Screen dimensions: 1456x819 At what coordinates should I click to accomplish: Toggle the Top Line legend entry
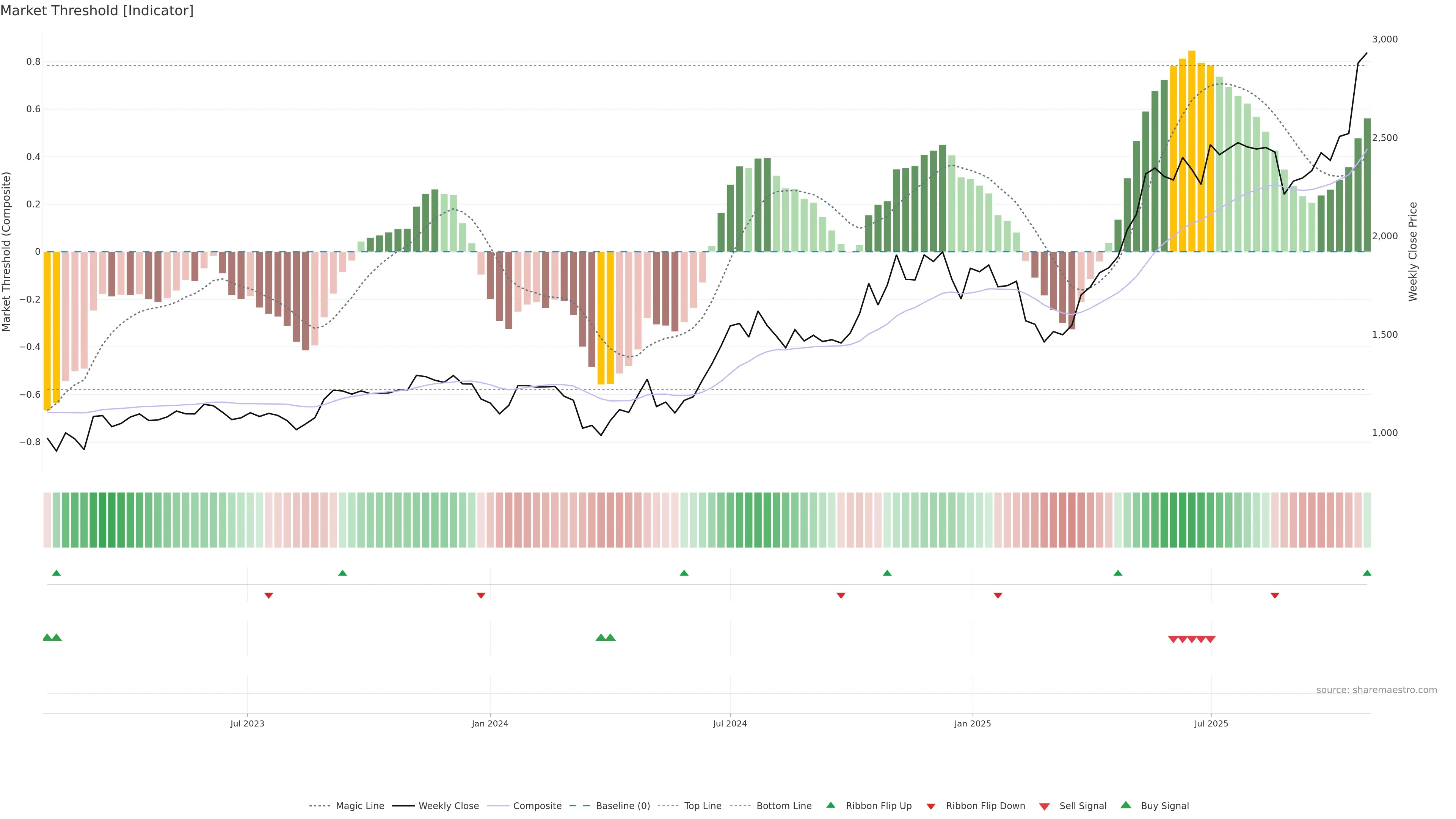click(x=703, y=806)
